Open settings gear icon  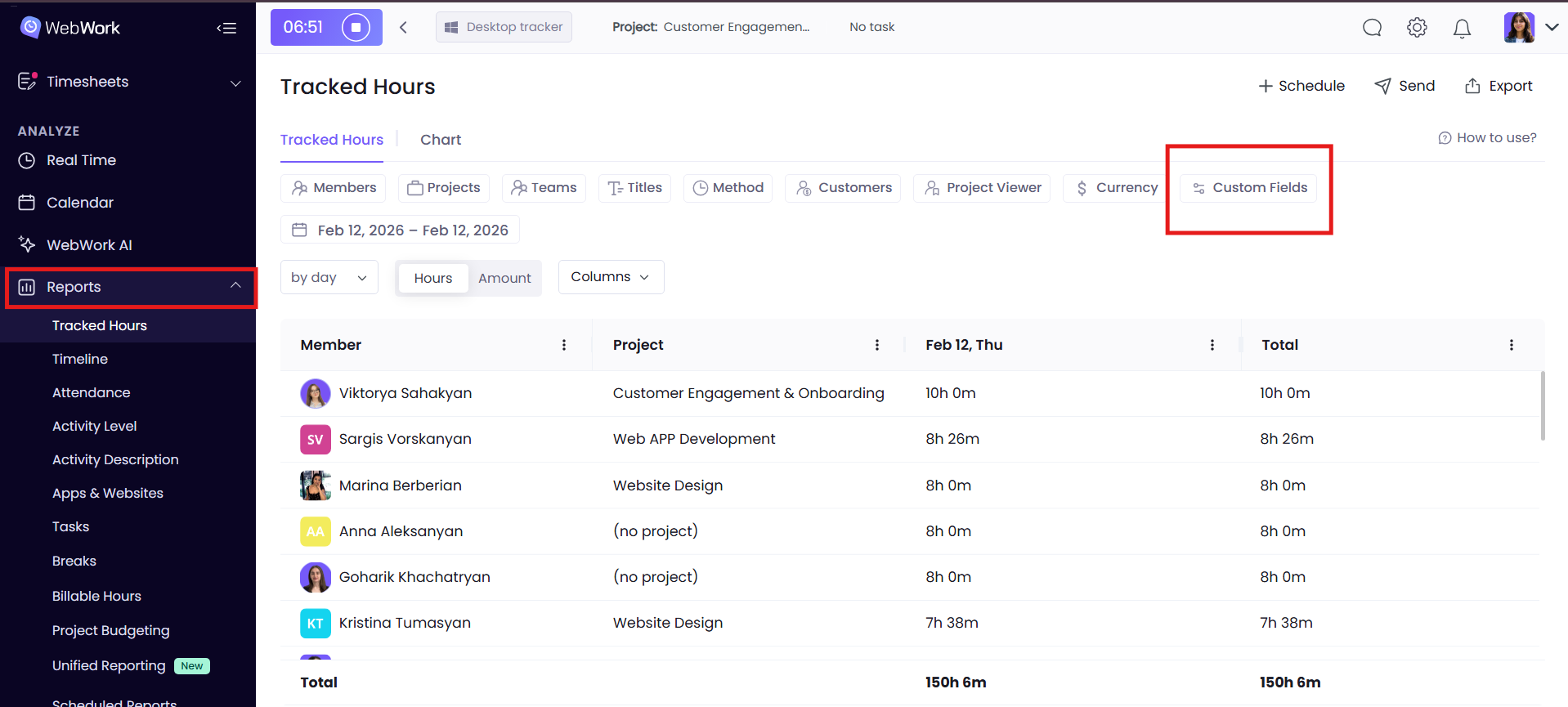point(1417,28)
